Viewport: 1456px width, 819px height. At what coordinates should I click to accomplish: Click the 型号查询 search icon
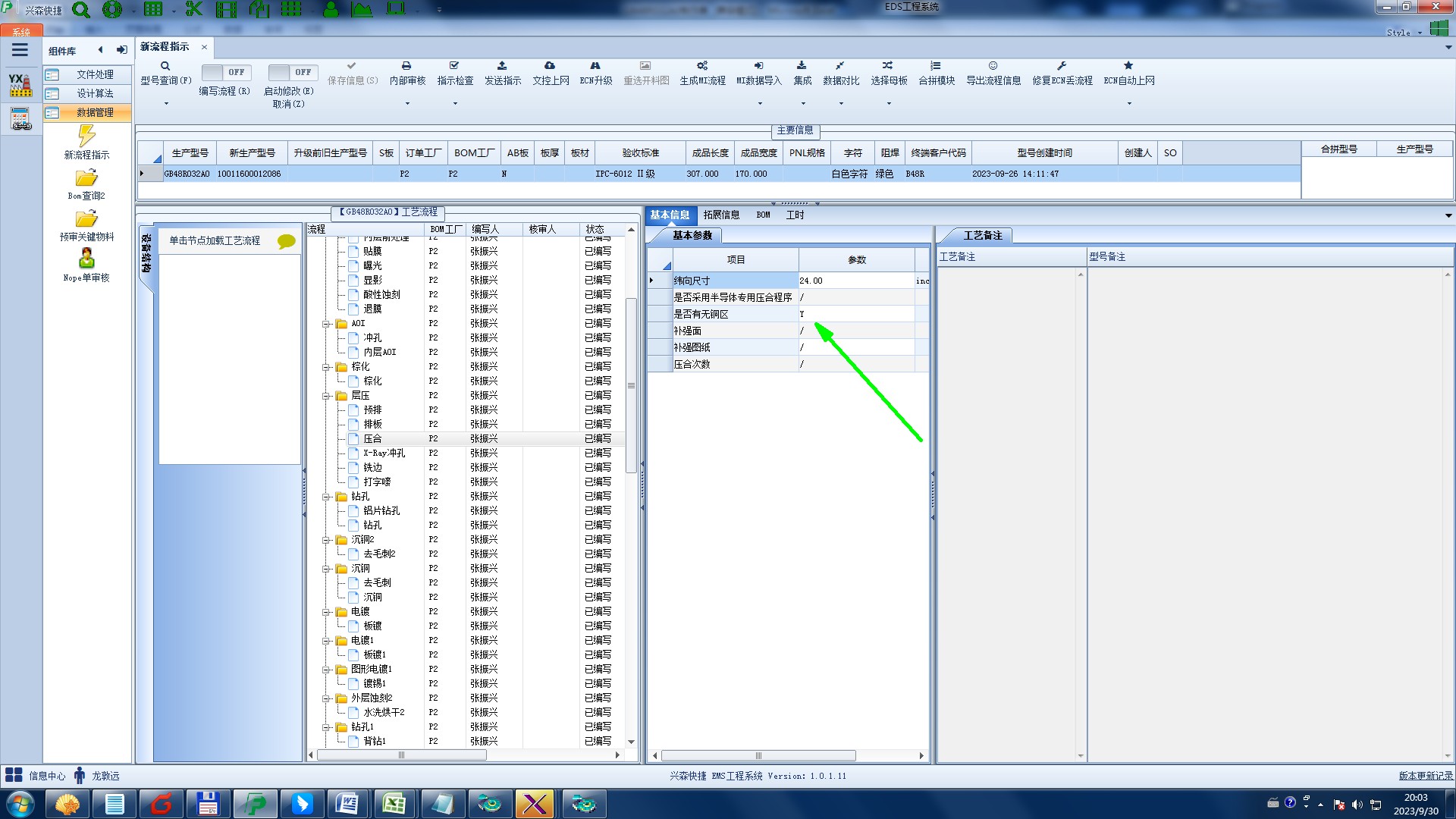point(165,67)
